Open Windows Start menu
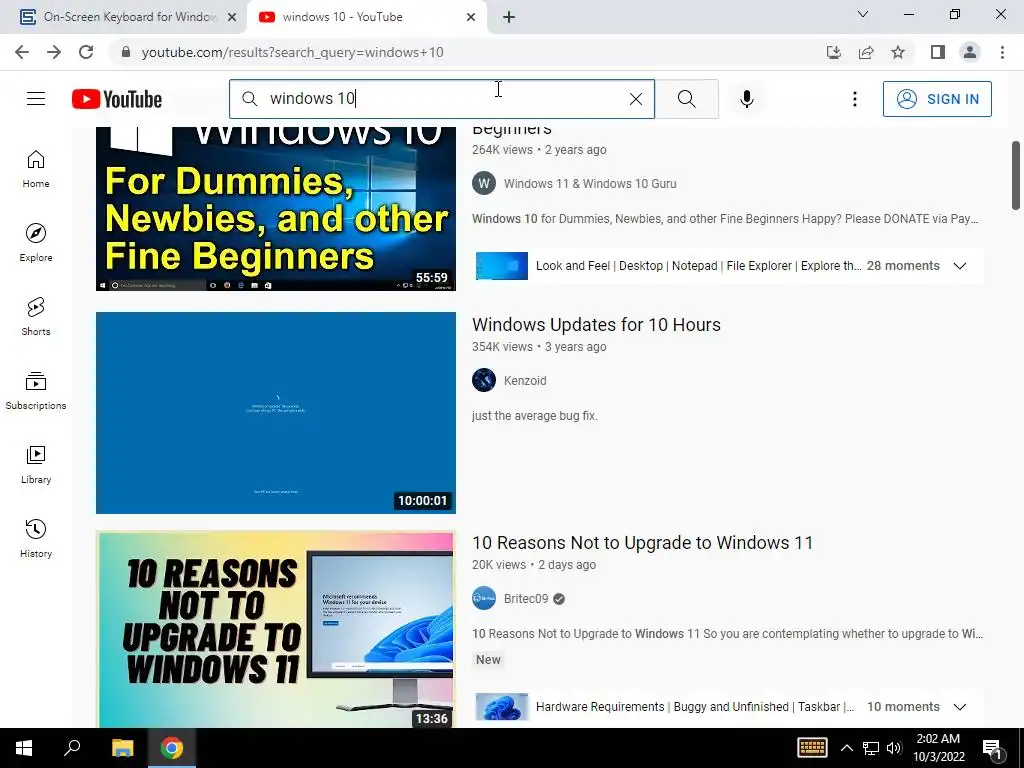 pos(24,748)
